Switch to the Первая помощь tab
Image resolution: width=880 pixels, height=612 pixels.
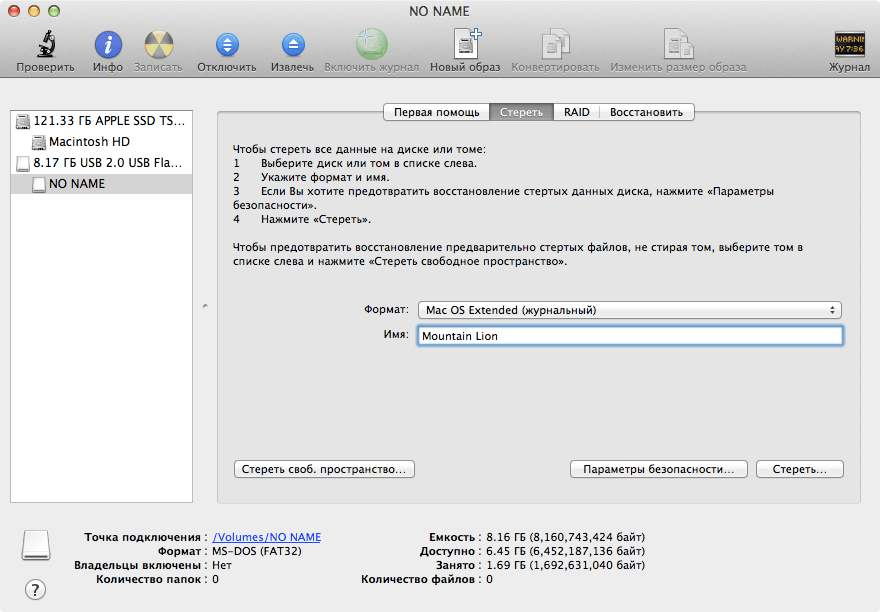coord(437,112)
